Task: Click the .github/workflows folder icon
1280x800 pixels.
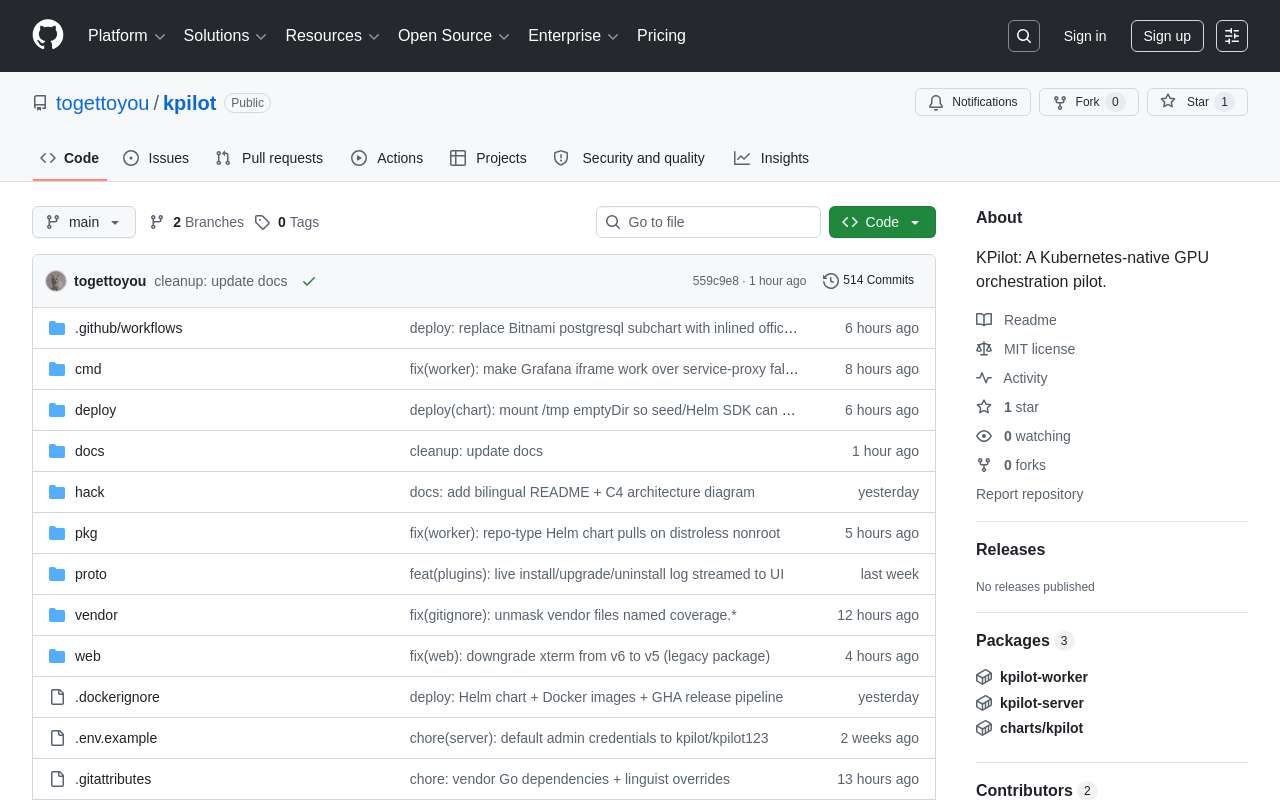Action: pos(57,328)
